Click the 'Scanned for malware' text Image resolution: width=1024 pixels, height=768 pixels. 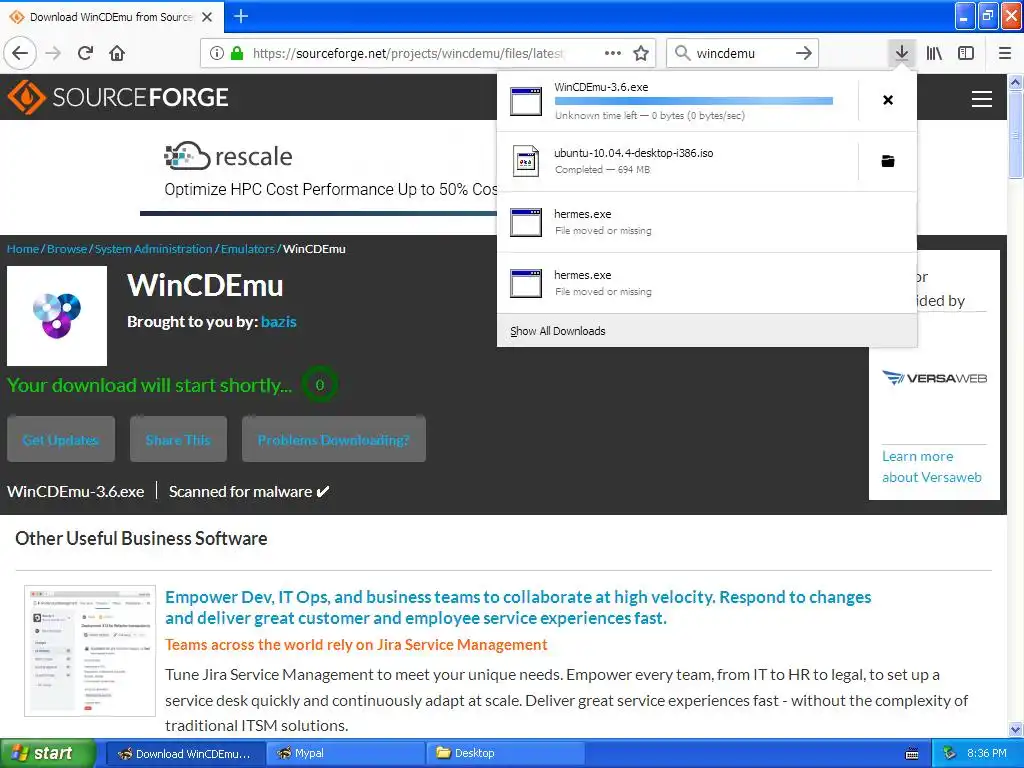point(241,492)
